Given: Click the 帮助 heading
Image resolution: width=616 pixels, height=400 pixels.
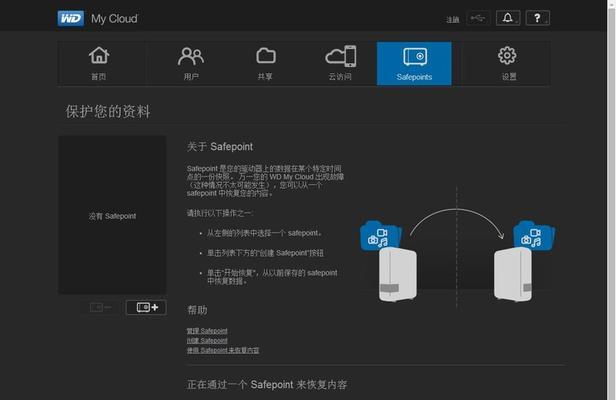Looking at the screenshot, I should (197, 310).
